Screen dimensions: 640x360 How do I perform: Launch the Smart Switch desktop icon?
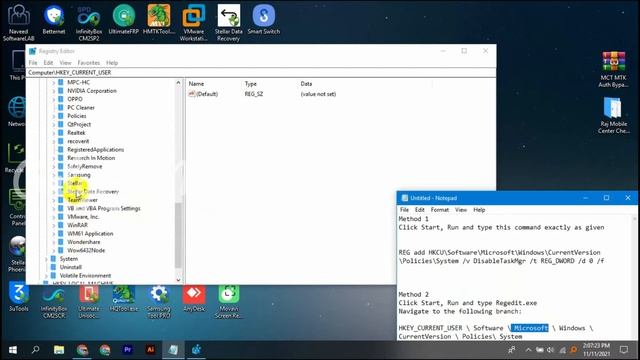point(264,20)
